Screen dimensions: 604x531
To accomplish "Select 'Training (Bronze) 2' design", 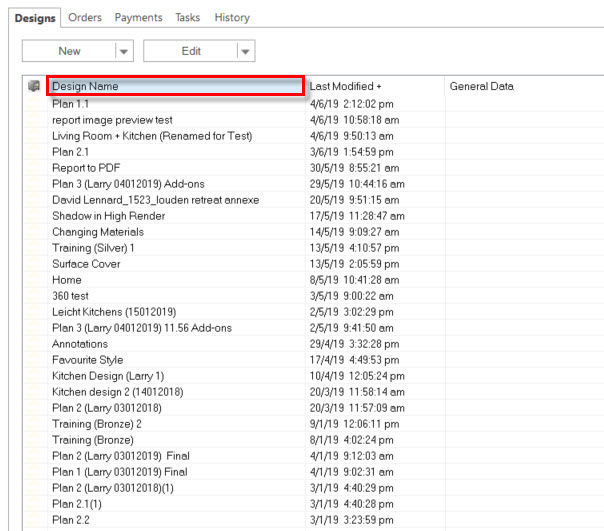I will coord(97,424).
